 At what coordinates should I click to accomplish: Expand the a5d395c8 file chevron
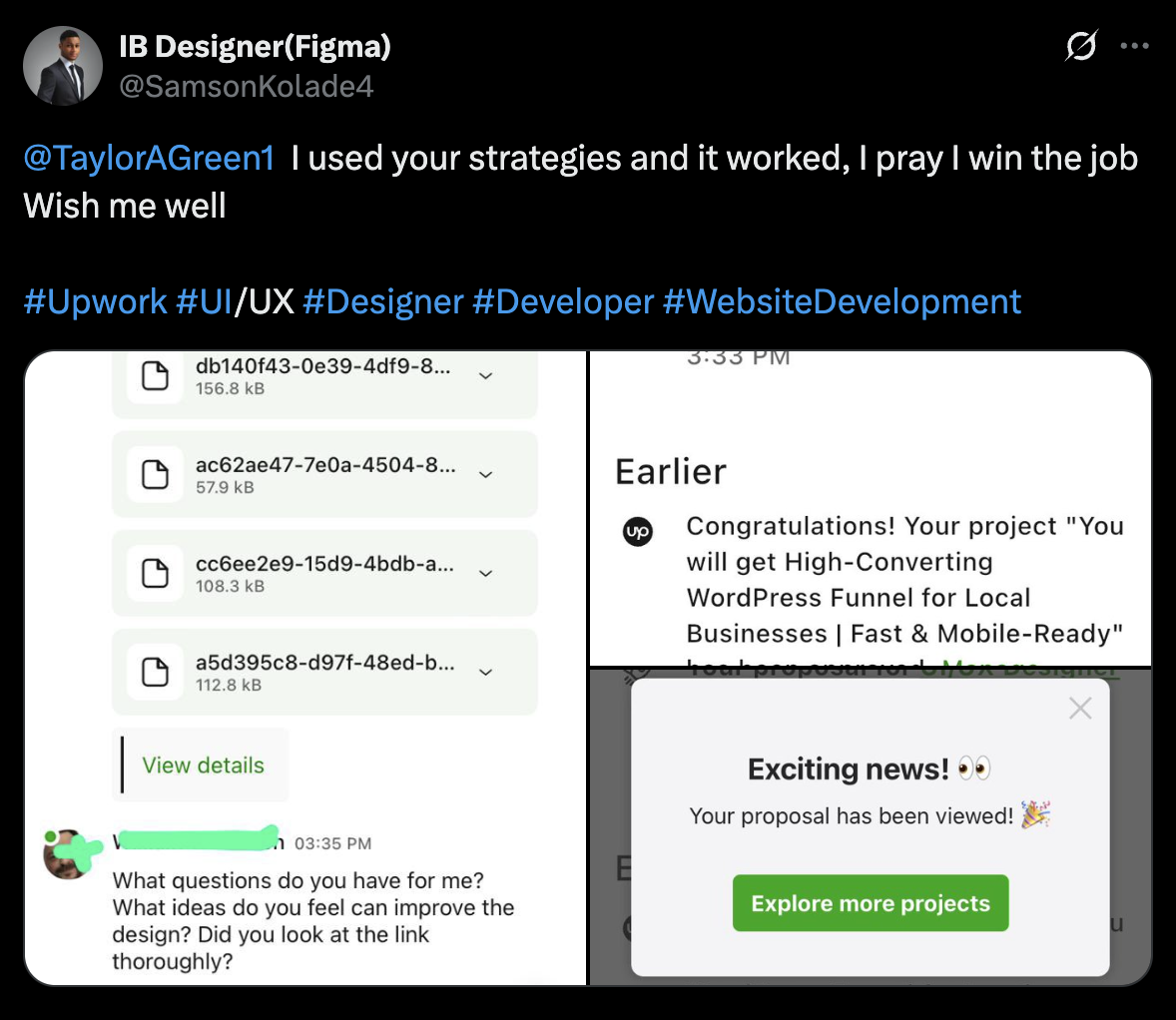486,672
